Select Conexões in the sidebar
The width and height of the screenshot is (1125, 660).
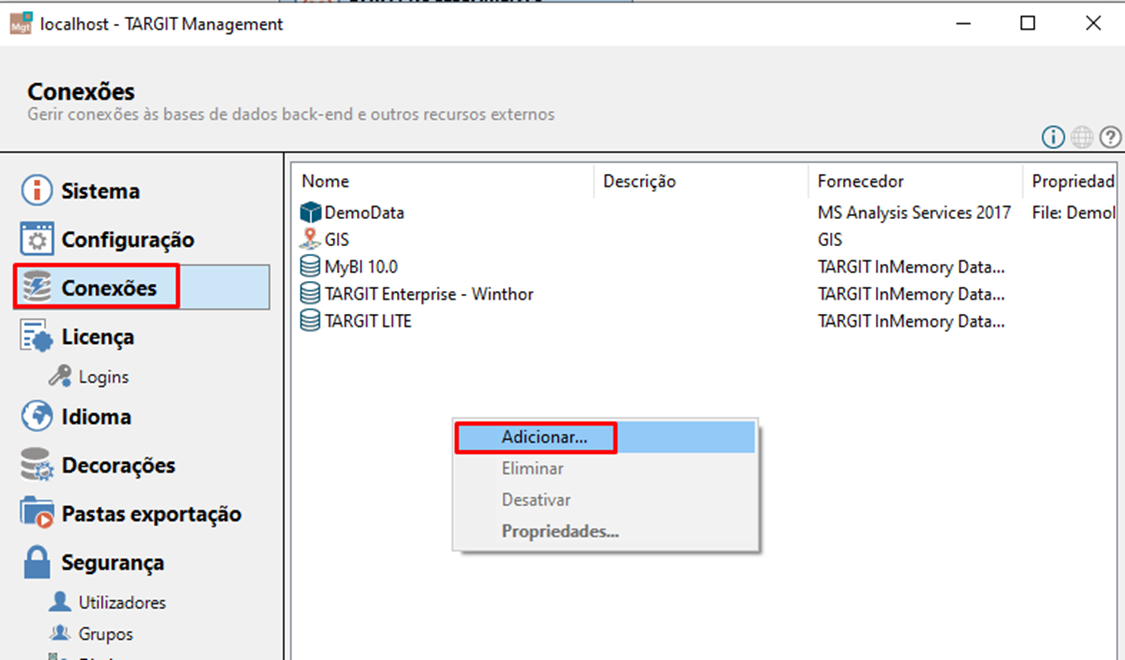point(109,288)
